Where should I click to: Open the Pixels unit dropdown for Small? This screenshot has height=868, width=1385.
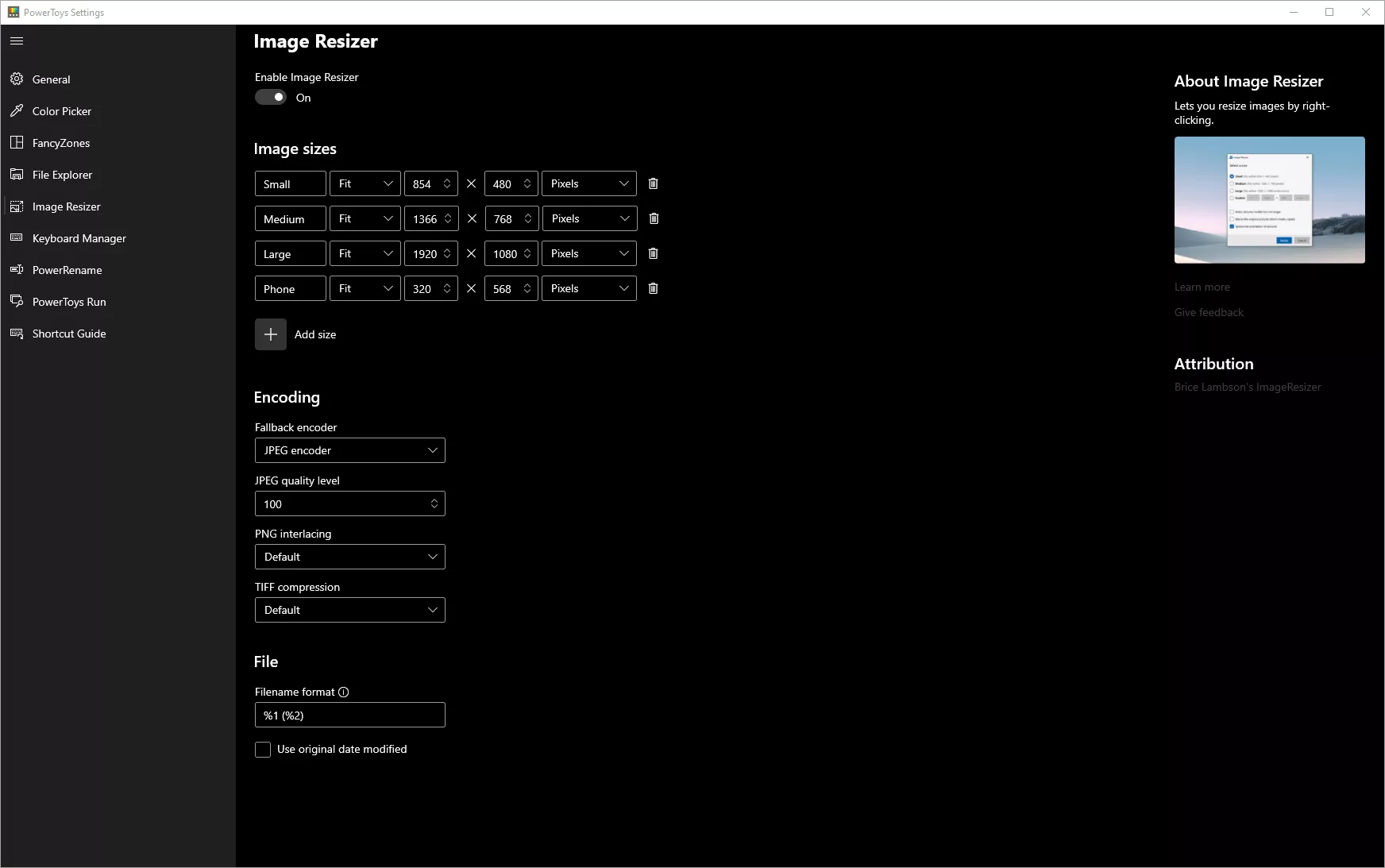[589, 183]
